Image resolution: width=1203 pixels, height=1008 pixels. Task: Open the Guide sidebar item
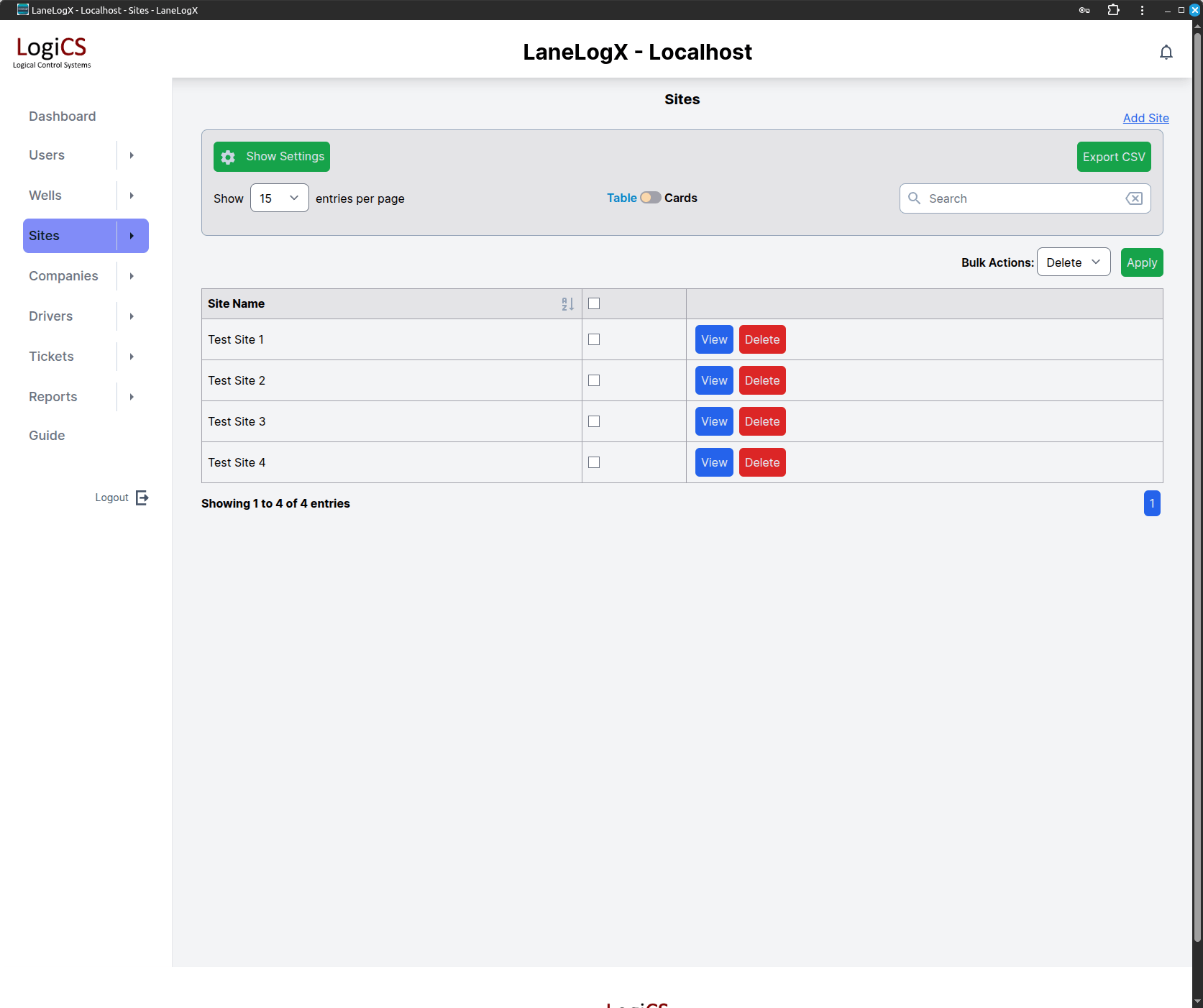pos(47,436)
